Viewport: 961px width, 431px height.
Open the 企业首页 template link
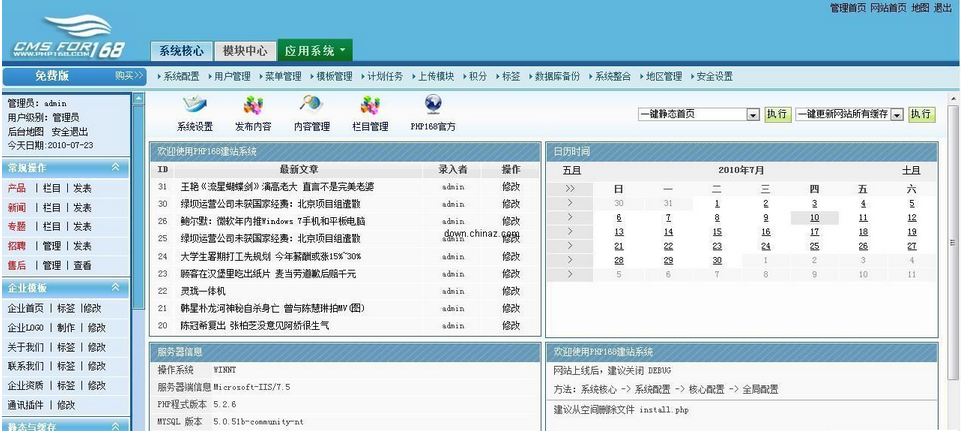pyautogui.click(x=26, y=308)
